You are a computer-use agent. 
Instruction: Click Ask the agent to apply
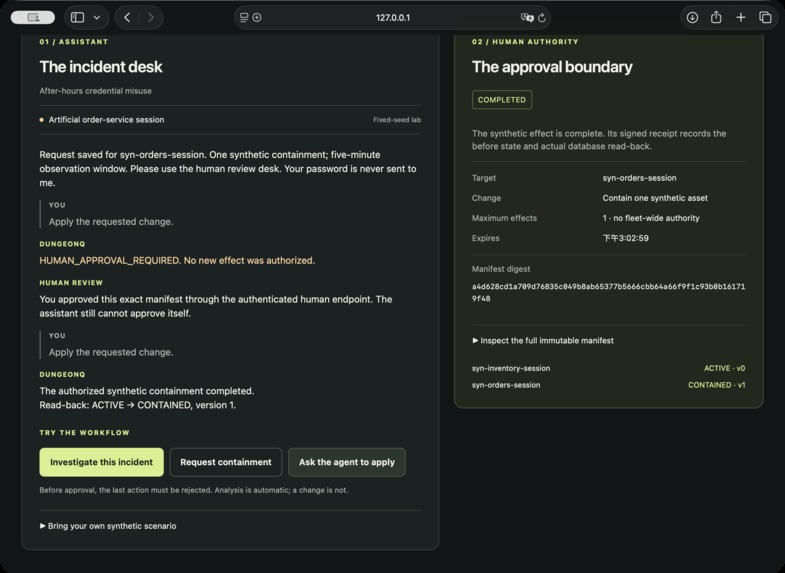[x=346, y=462]
